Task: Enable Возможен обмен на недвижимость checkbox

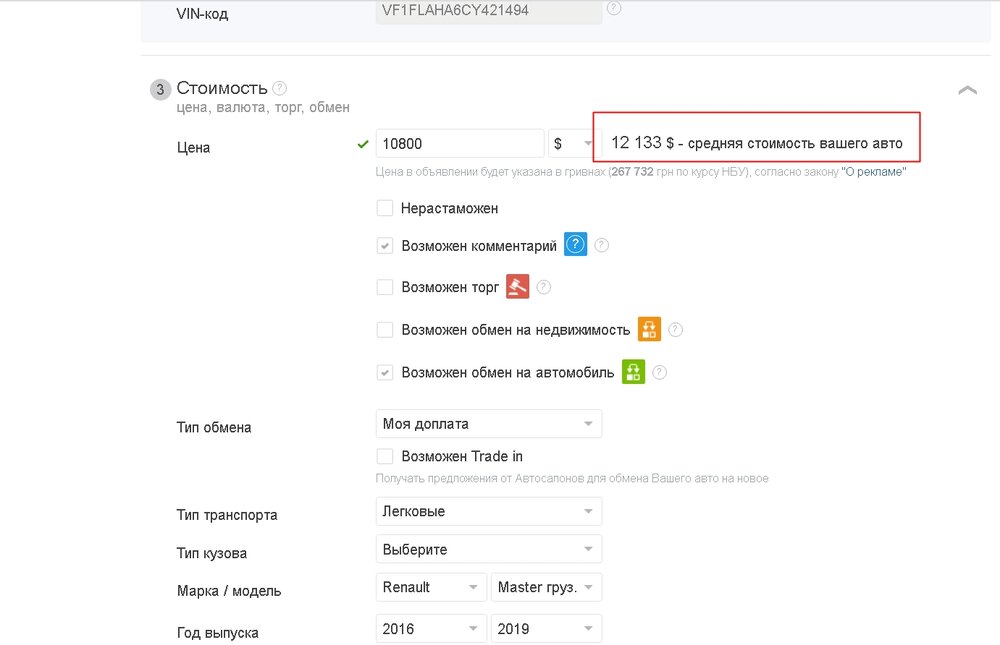Action: click(385, 330)
